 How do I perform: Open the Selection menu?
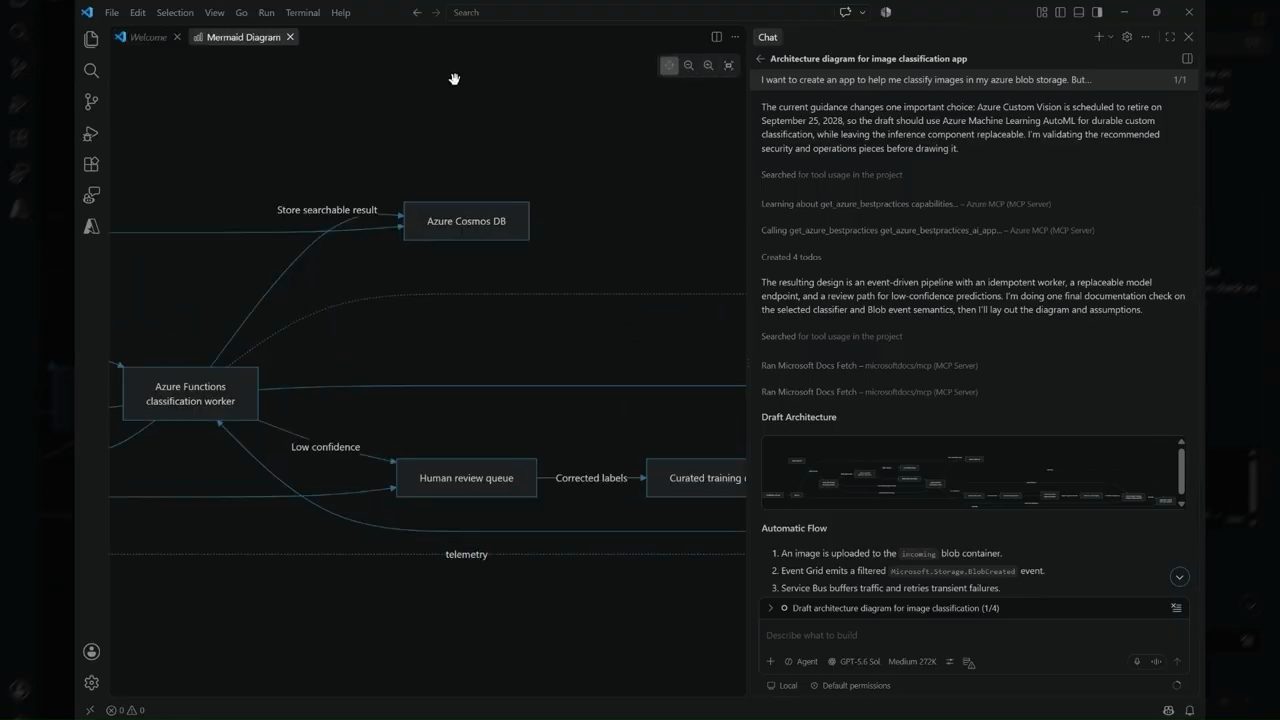[x=175, y=12]
